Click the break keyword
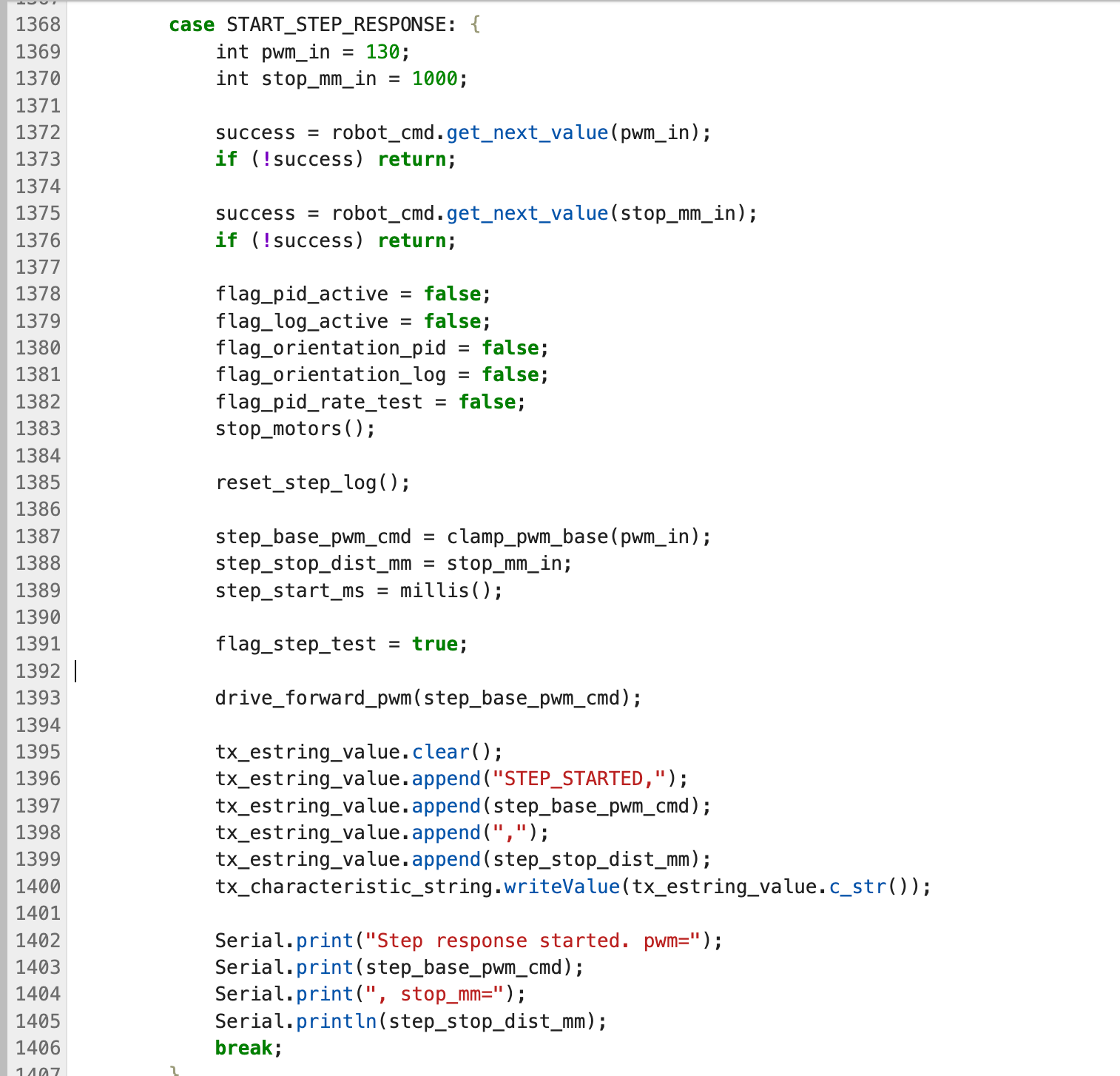This screenshot has height=1076, width=1120. pos(243,1048)
